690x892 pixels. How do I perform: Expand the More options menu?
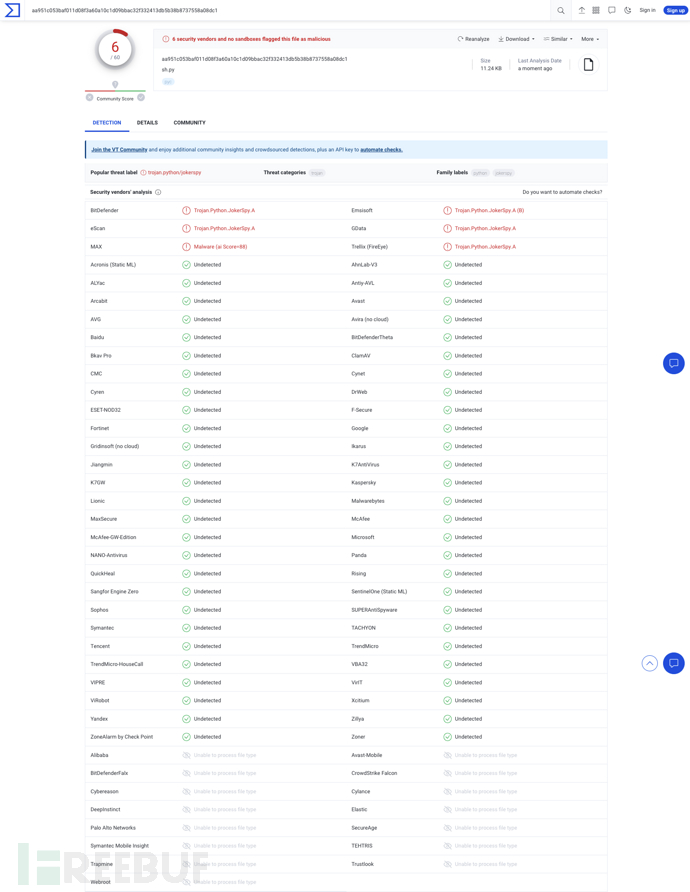pyautogui.click(x=588, y=38)
